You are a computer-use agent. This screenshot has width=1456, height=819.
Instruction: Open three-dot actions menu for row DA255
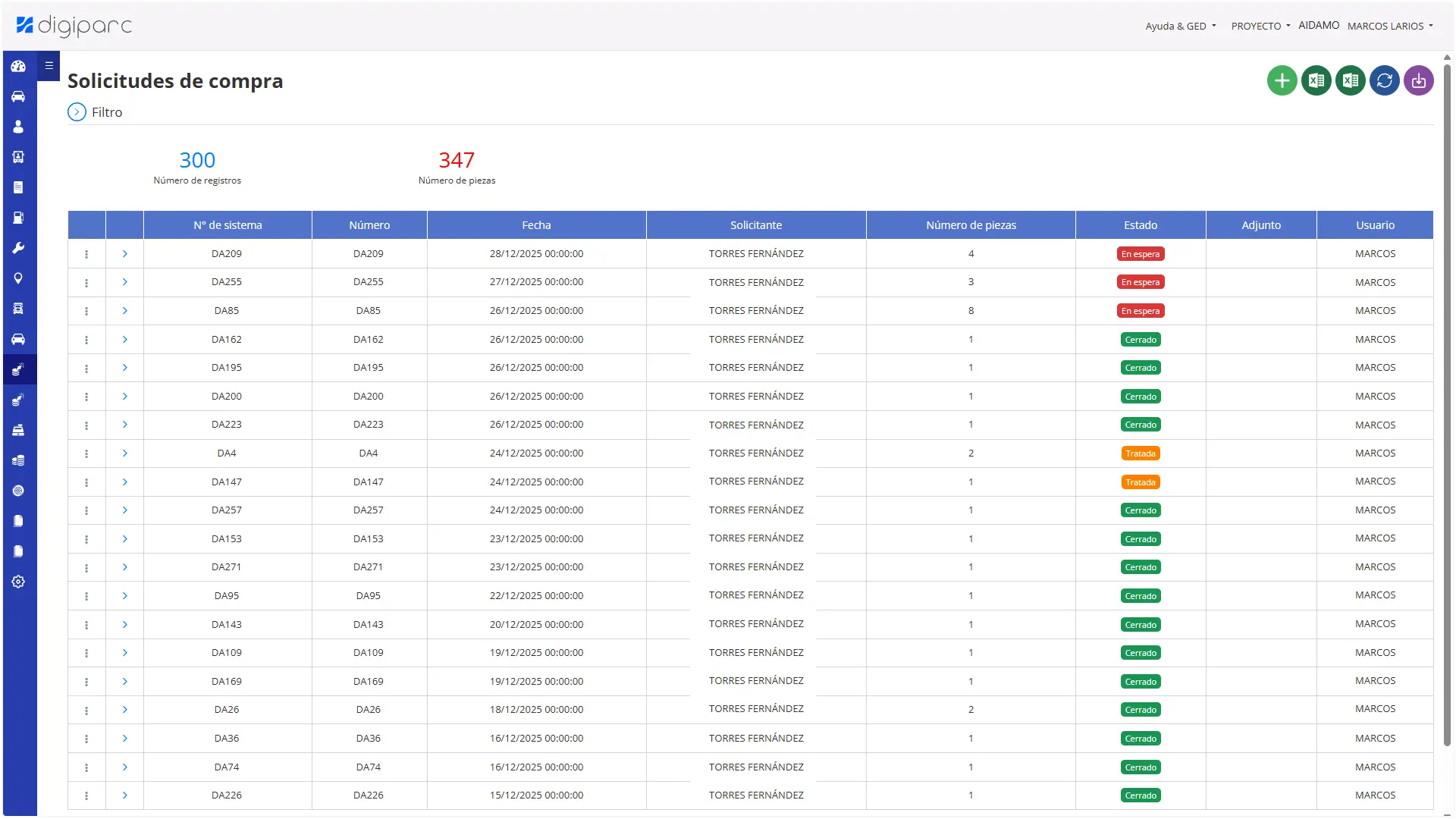click(86, 283)
